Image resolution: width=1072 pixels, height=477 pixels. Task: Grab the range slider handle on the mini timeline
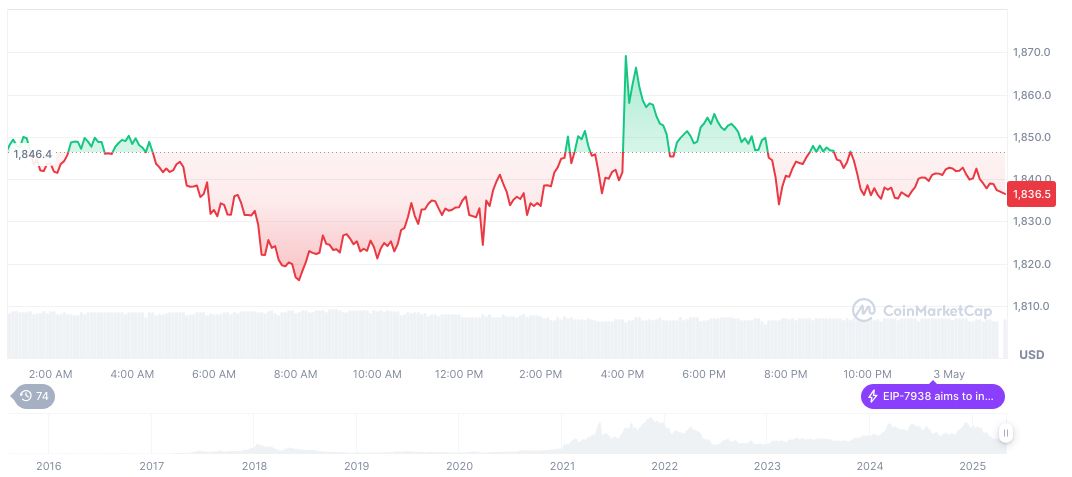pyautogui.click(x=1005, y=433)
